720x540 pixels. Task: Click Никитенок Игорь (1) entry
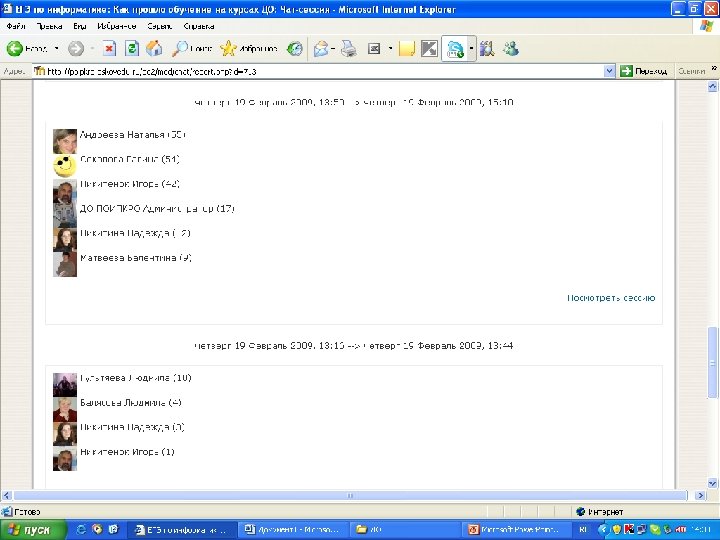(x=127, y=452)
